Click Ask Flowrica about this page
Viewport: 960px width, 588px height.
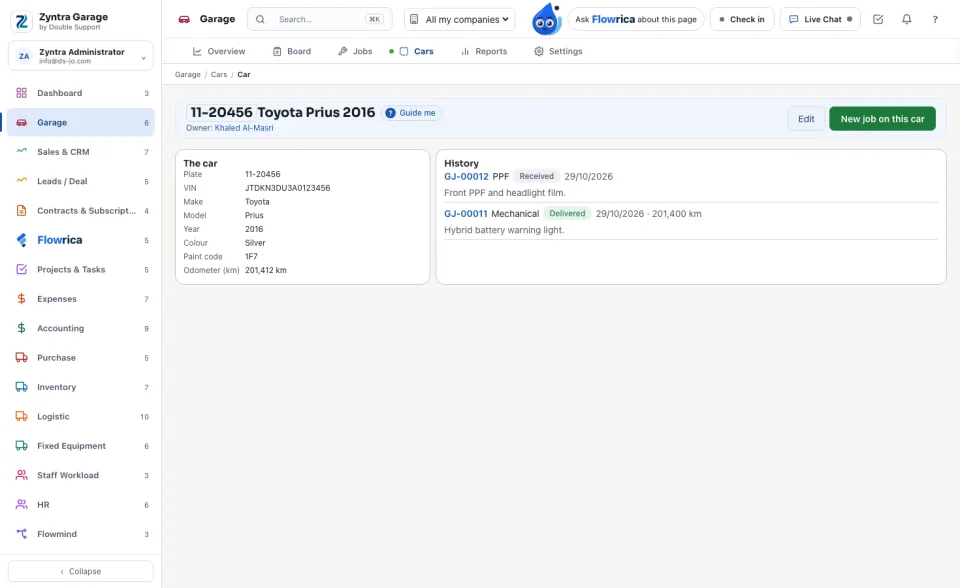(636, 20)
